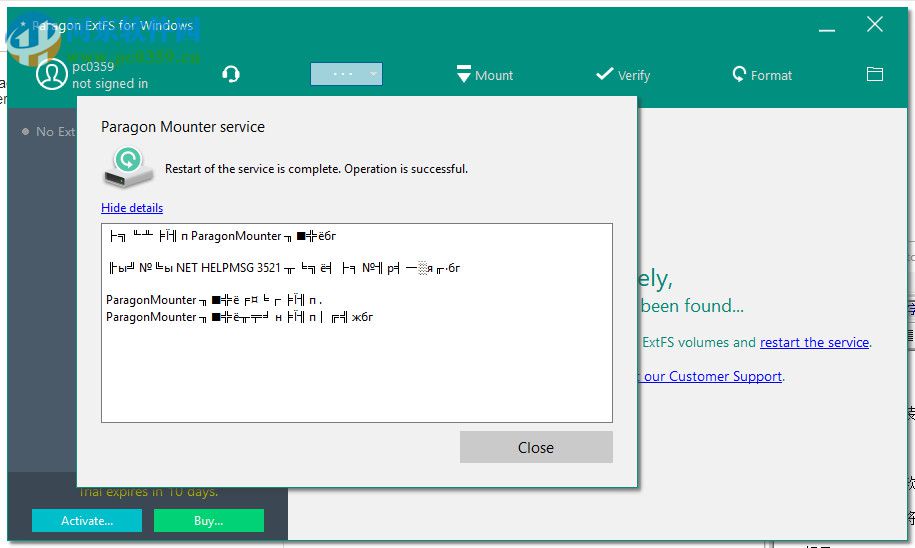Click the Activate... button
The height and width of the screenshot is (548, 915).
coord(87,521)
